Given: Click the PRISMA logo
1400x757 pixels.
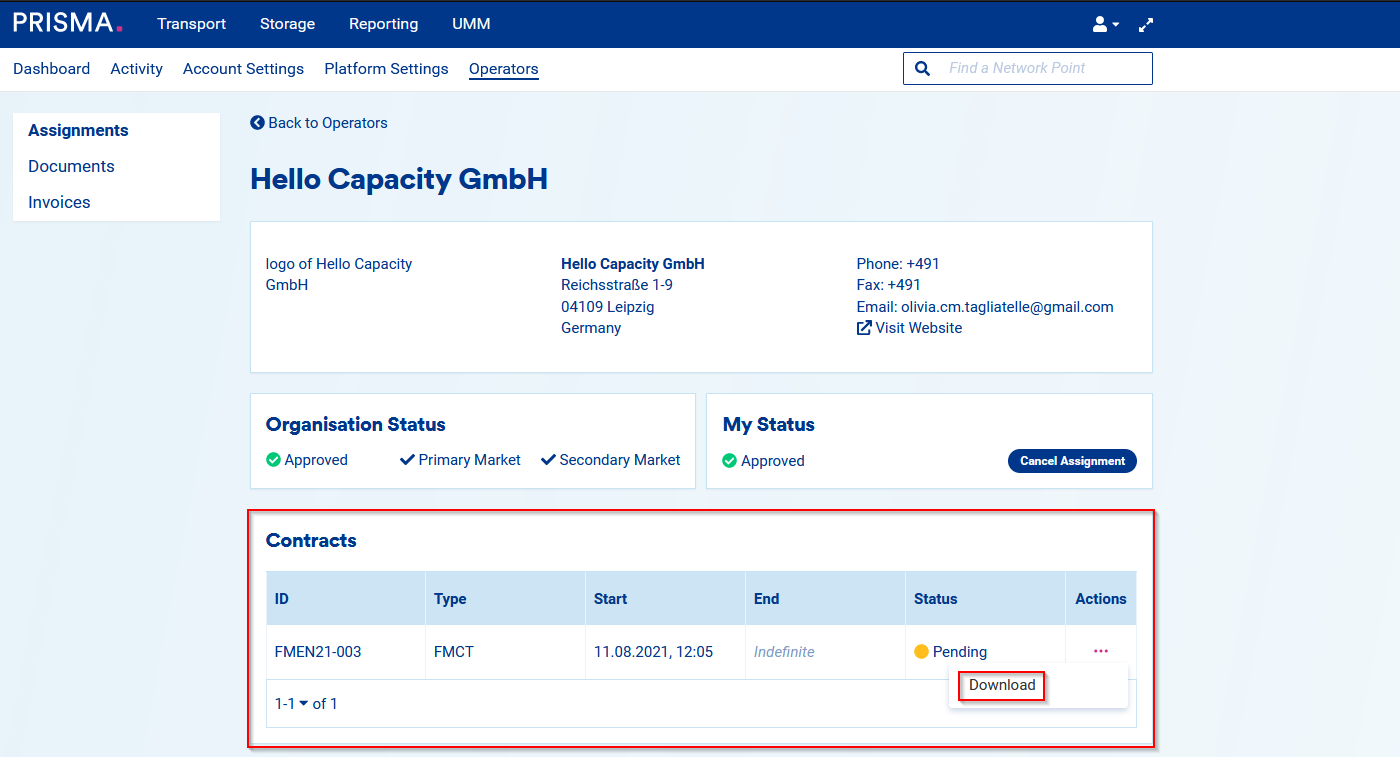Looking at the screenshot, I should pos(68,23).
